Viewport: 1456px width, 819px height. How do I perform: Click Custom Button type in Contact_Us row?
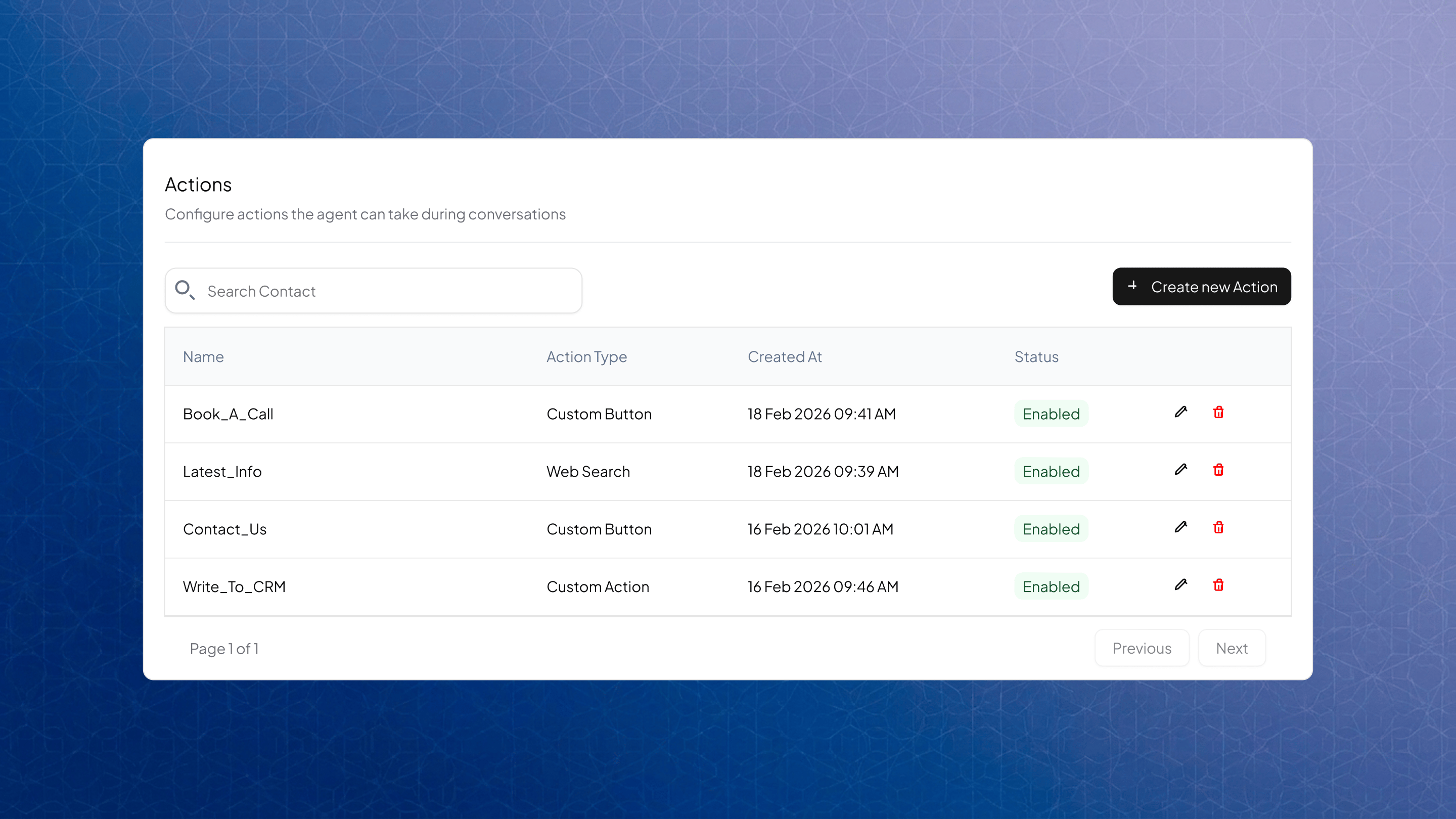click(599, 529)
